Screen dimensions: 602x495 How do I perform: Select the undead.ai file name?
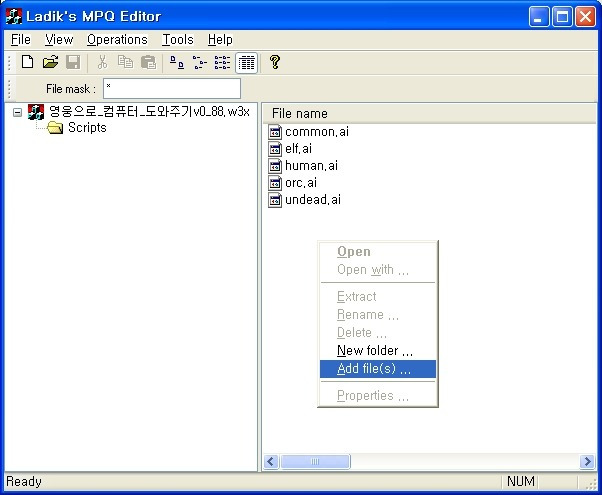point(313,200)
